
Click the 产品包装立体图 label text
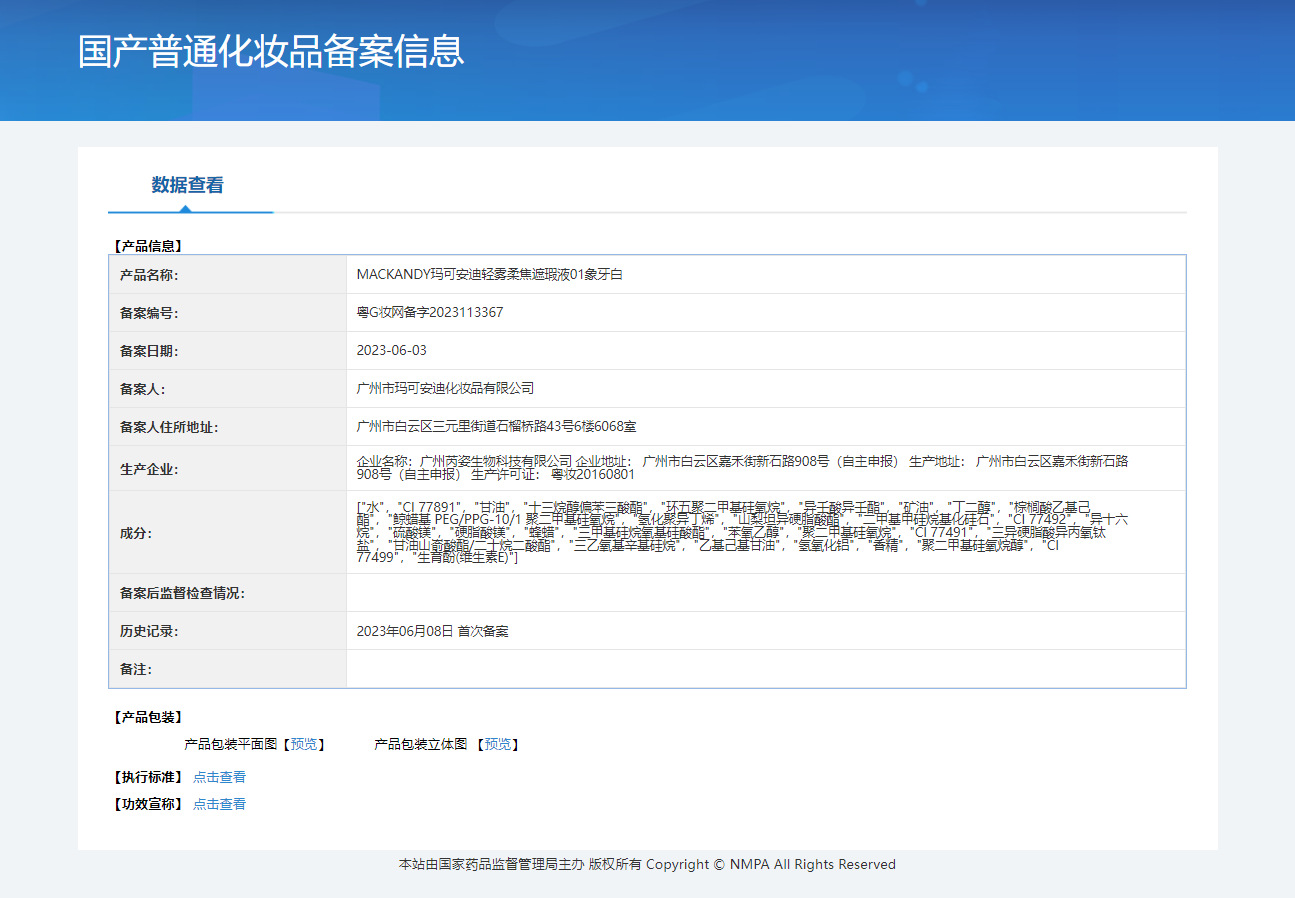(x=420, y=744)
